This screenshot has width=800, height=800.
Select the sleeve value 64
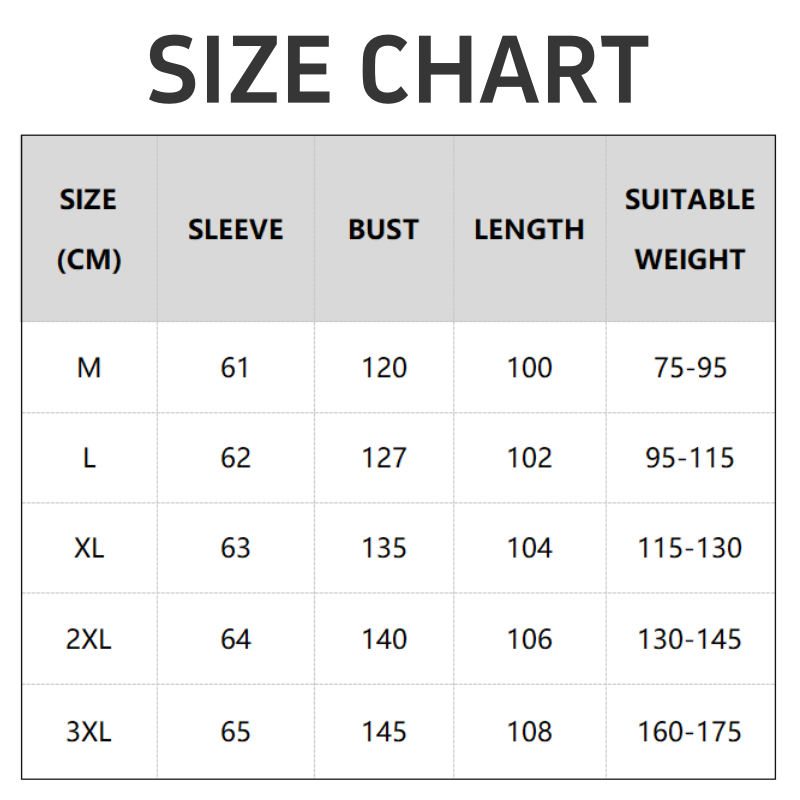point(235,639)
